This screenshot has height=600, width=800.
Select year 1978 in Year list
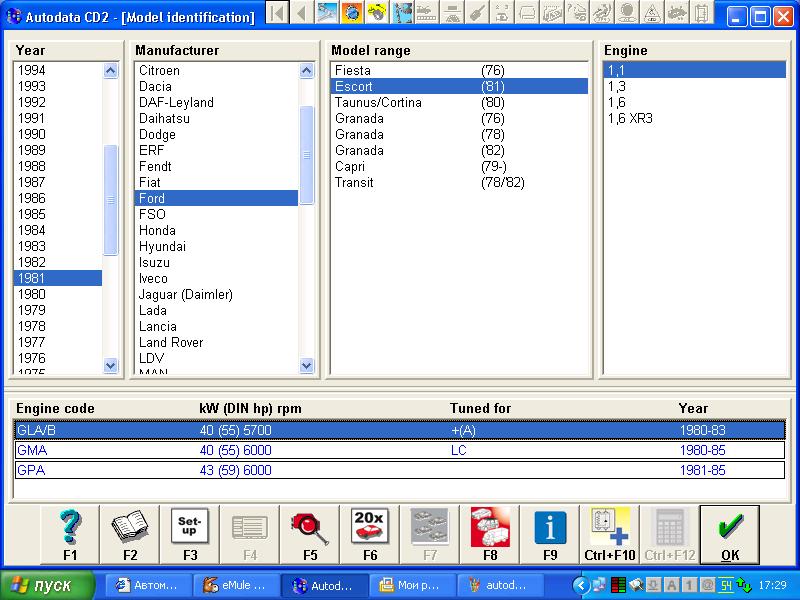58,326
